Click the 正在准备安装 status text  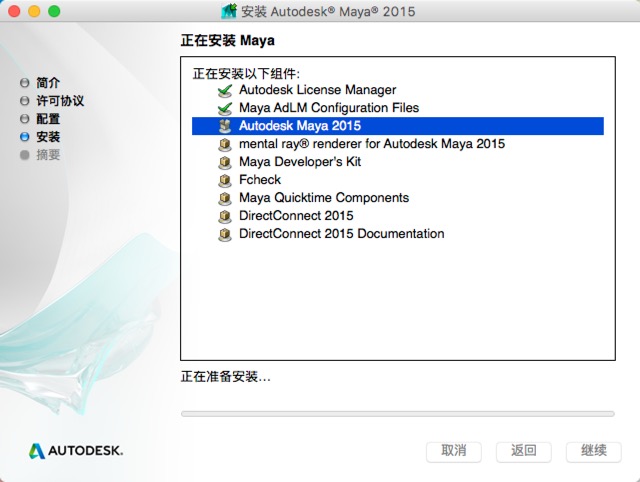[225, 376]
